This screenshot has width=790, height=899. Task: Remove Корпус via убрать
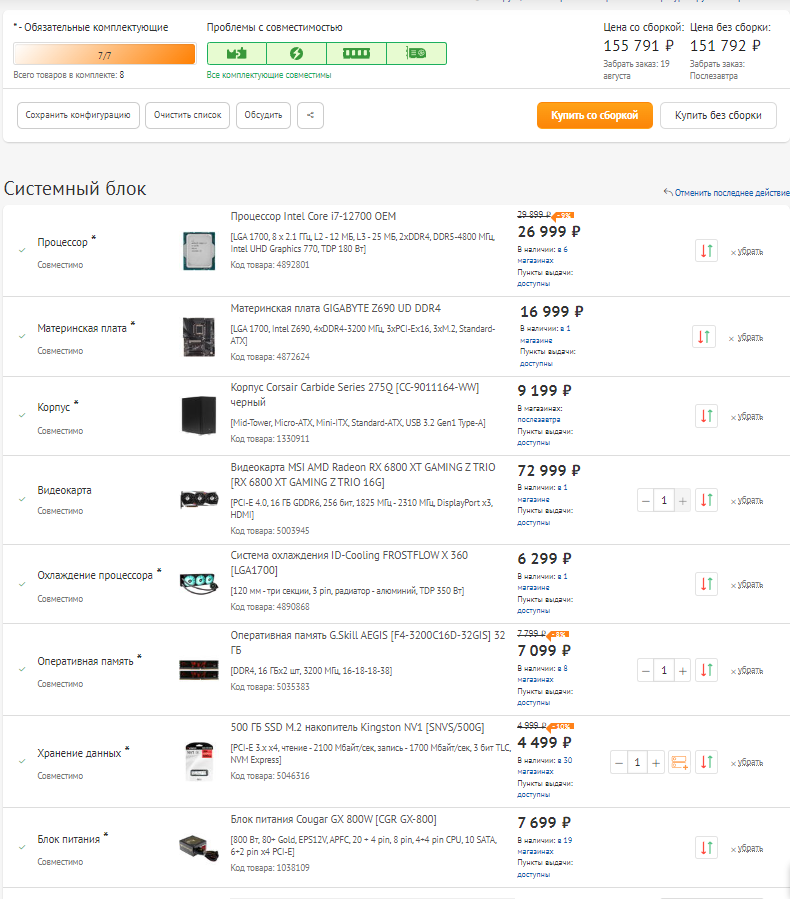tap(747, 416)
